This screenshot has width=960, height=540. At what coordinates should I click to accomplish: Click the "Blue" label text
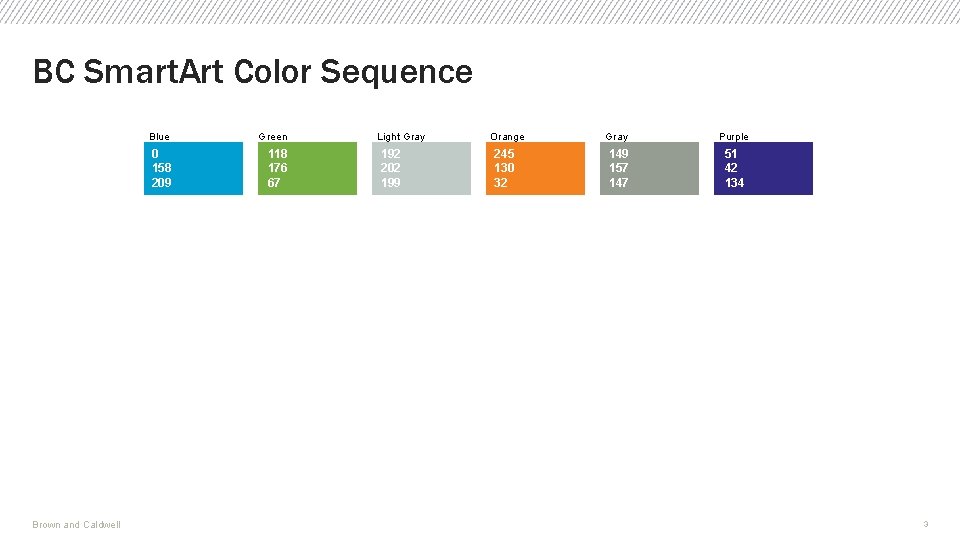pos(160,137)
